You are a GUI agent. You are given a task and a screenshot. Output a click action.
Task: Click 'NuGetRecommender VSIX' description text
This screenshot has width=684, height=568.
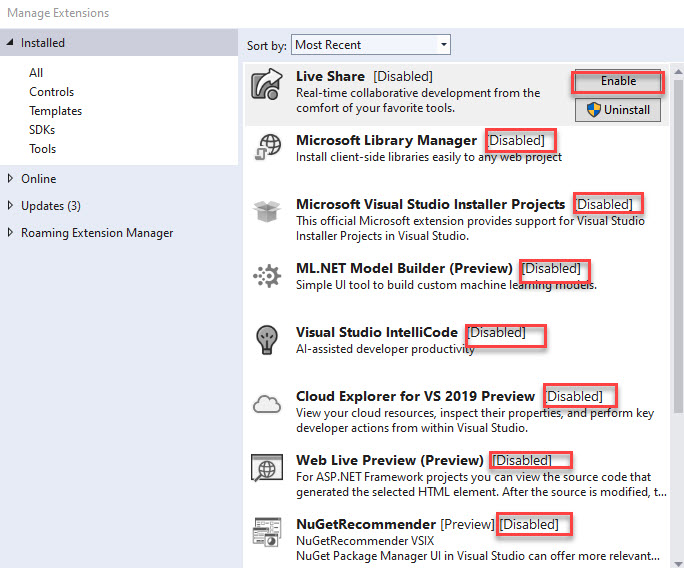click(365, 541)
